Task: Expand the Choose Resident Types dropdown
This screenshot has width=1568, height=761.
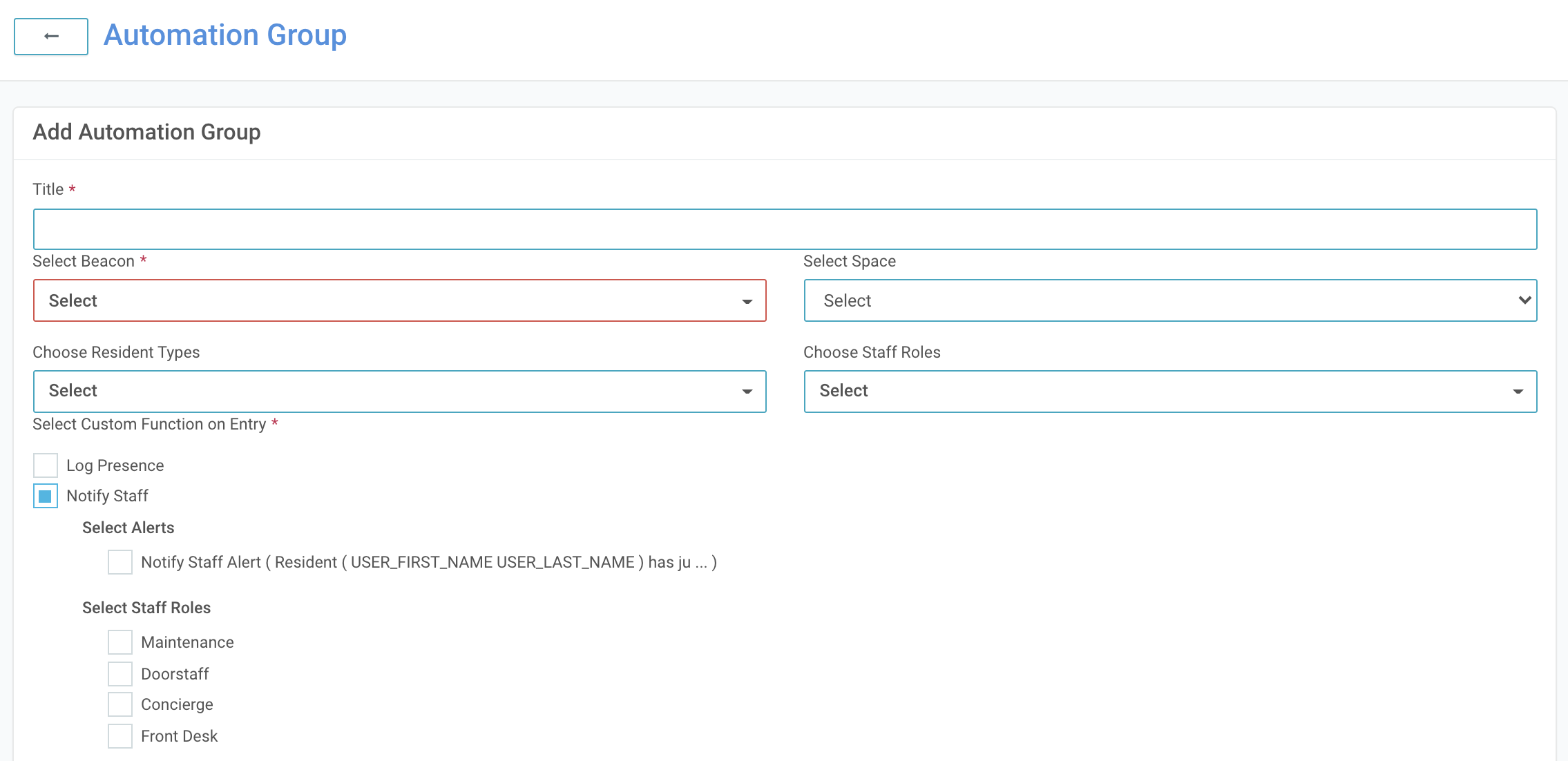Action: (x=399, y=392)
